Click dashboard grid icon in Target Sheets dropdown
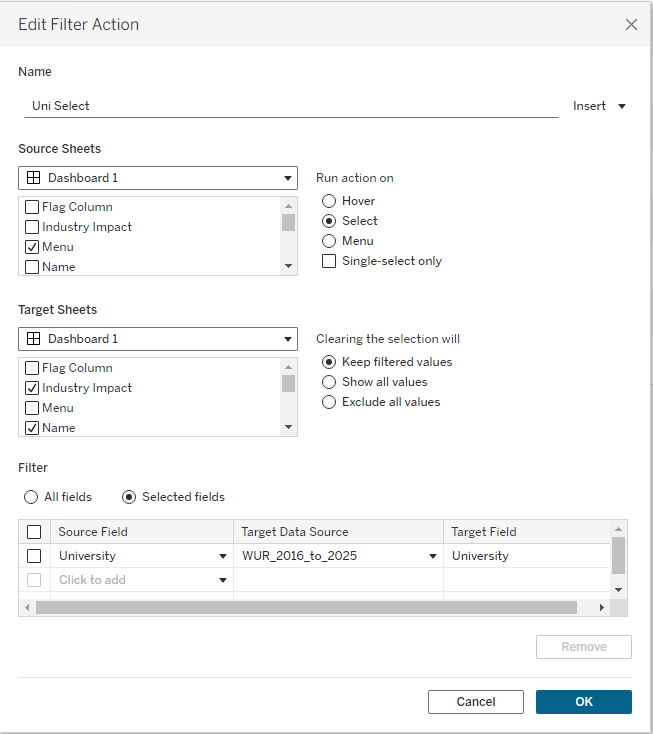Image resolution: width=653 pixels, height=734 pixels. click(x=33, y=339)
